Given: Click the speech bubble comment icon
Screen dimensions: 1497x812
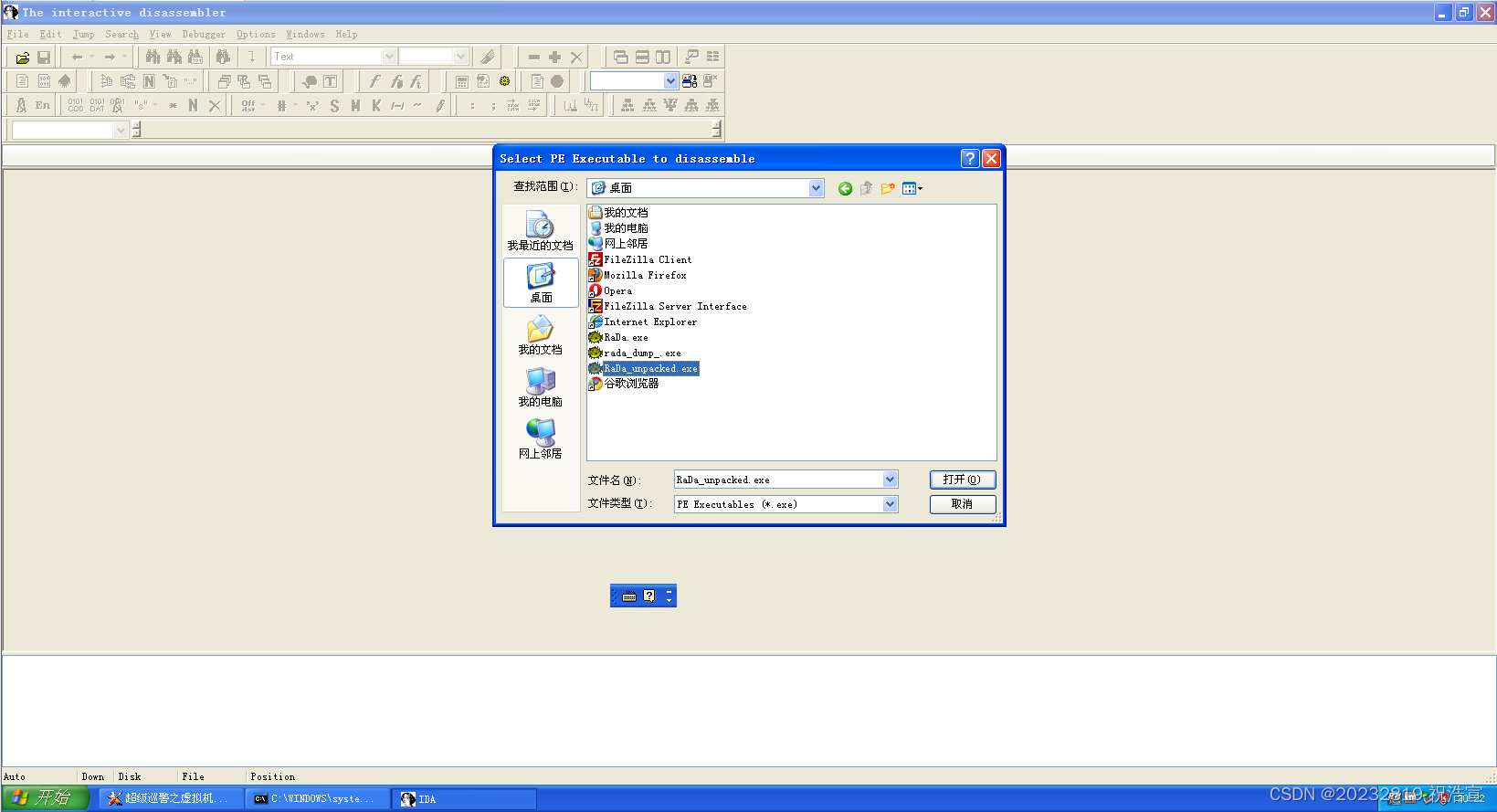Looking at the screenshot, I should [x=310, y=81].
